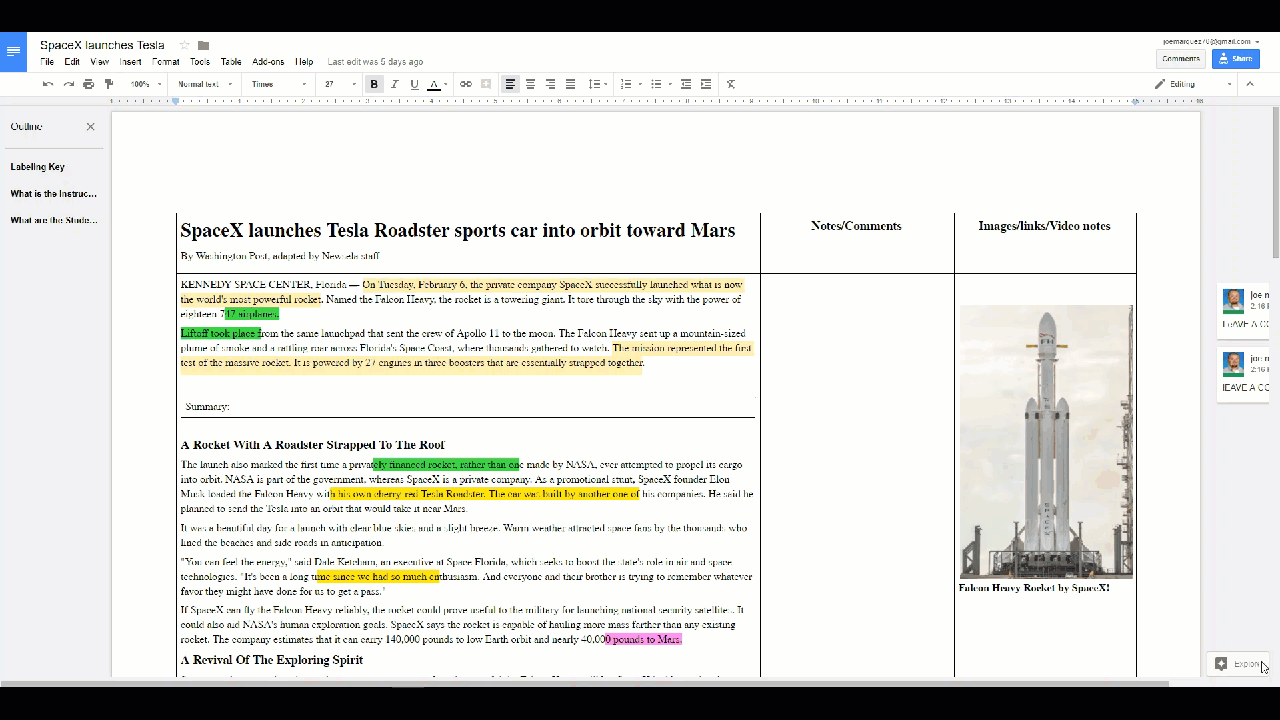
Task: Open the Tools menu
Action: 200,62
